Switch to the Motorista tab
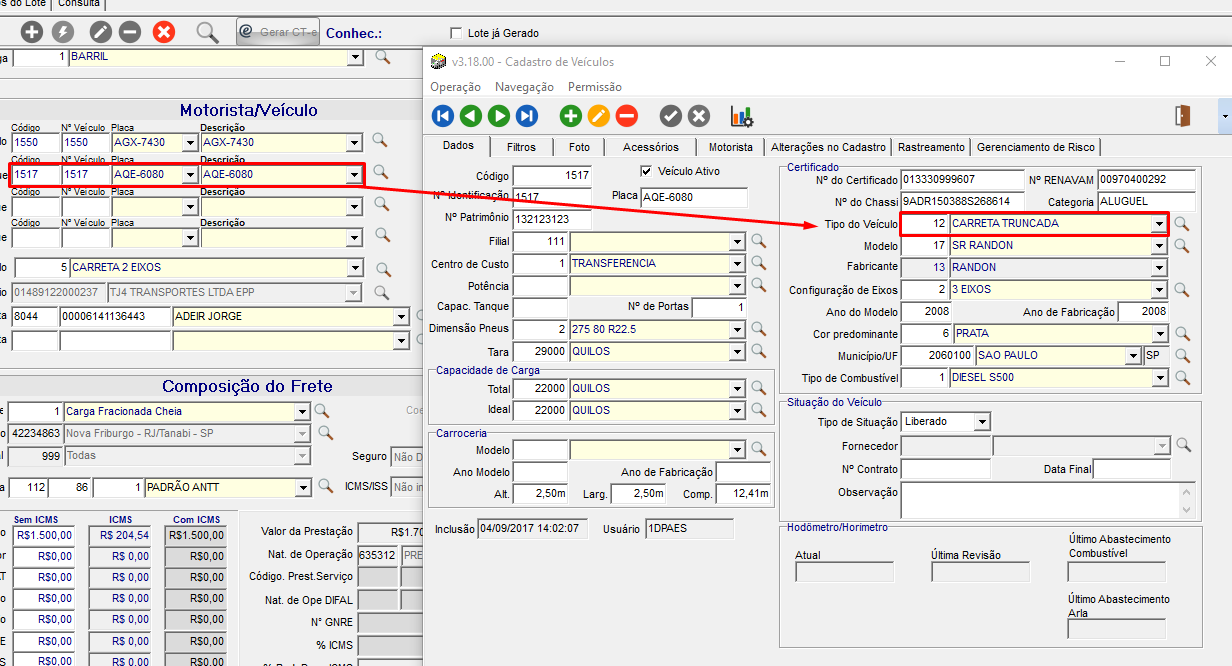This screenshot has height=666, width=1232. [730, 147]
